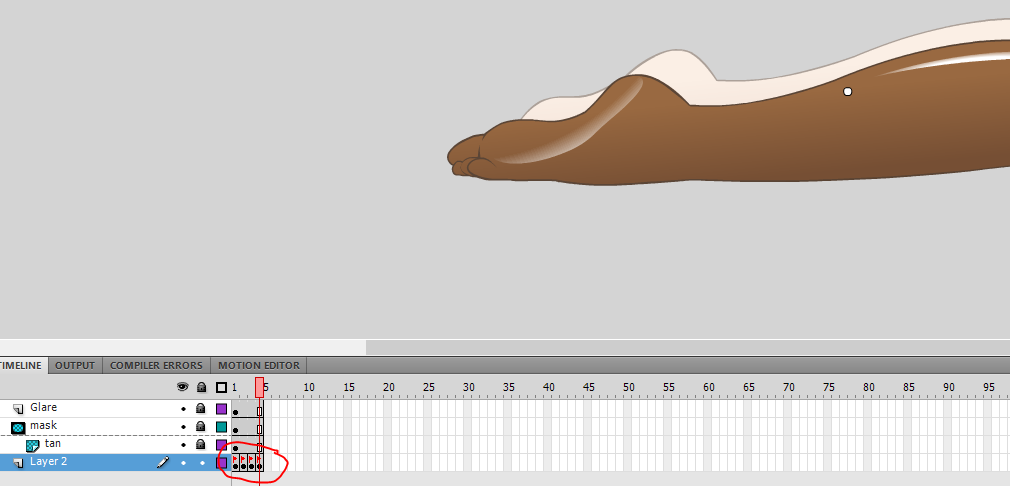Open the Motion Editor tab
1010x486 pixels.
[258, 366]
